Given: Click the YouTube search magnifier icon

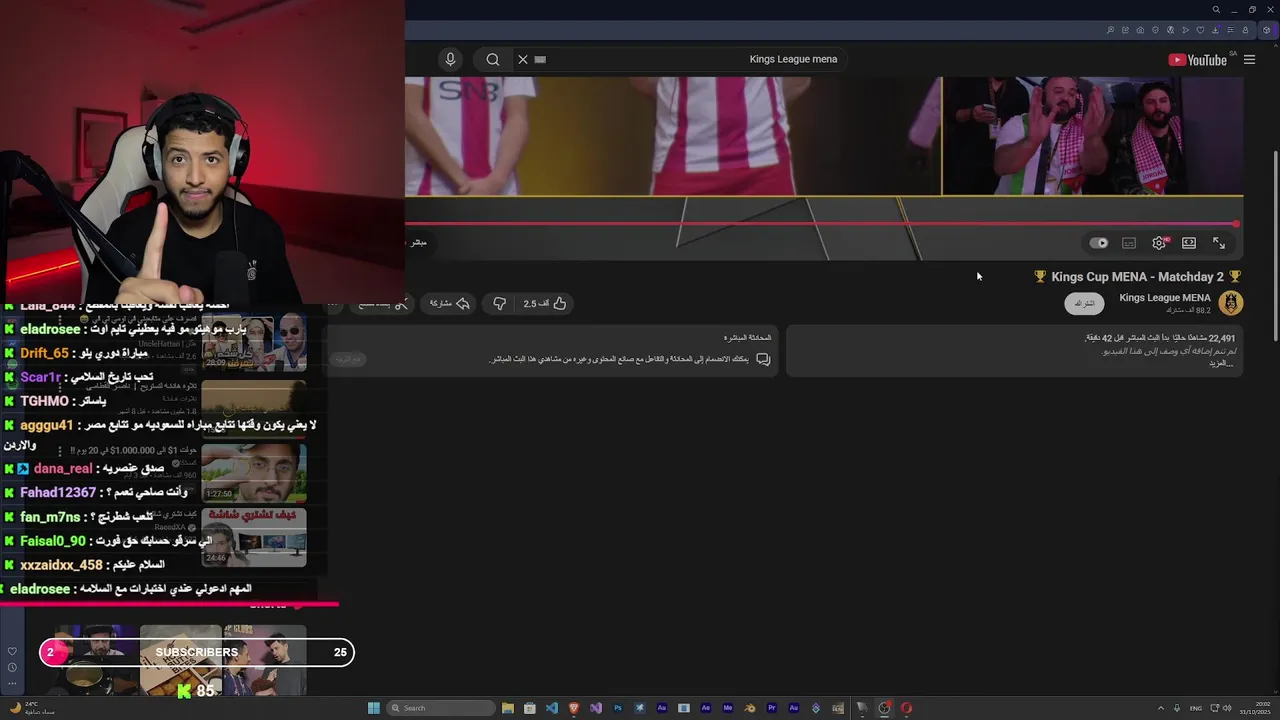Looking at the screenshot, I should 493,59.
